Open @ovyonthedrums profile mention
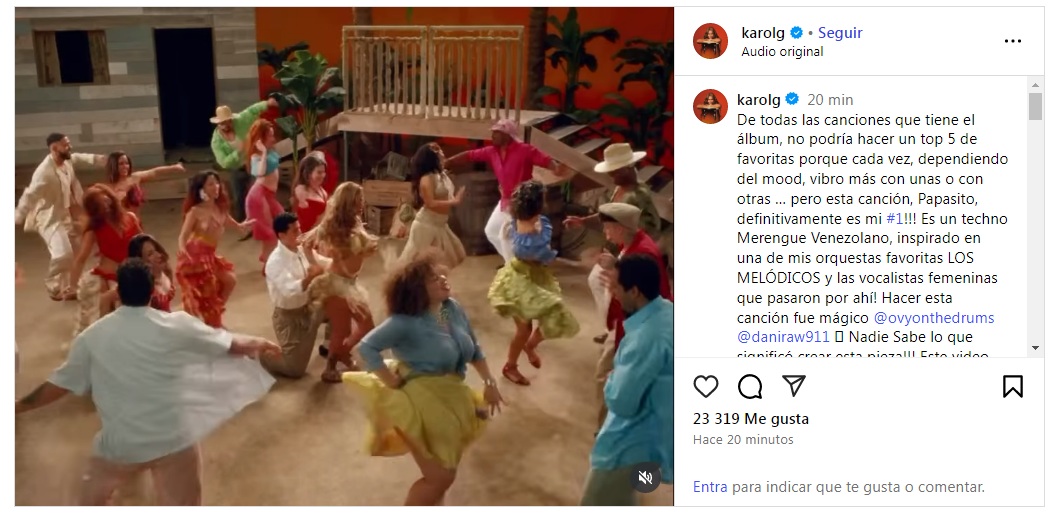Screen dimensions: 1061x521 (934, 317)
